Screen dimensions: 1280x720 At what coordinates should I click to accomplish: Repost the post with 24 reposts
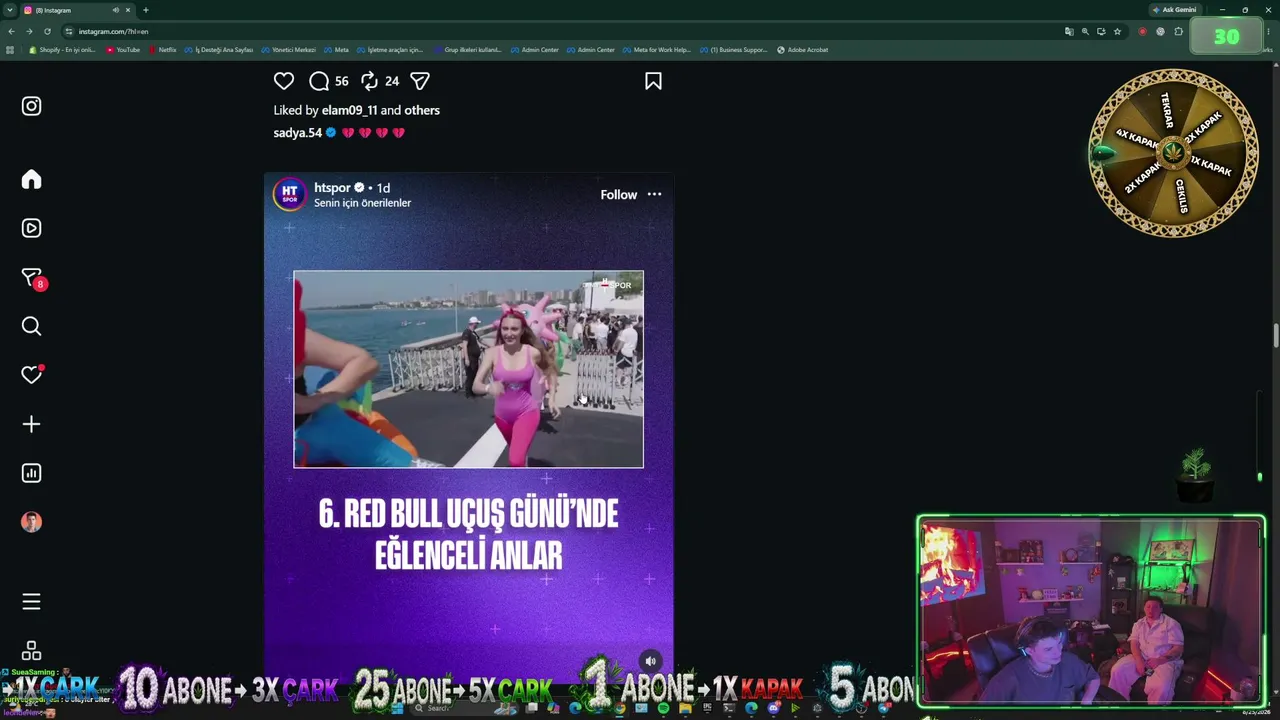369,81
